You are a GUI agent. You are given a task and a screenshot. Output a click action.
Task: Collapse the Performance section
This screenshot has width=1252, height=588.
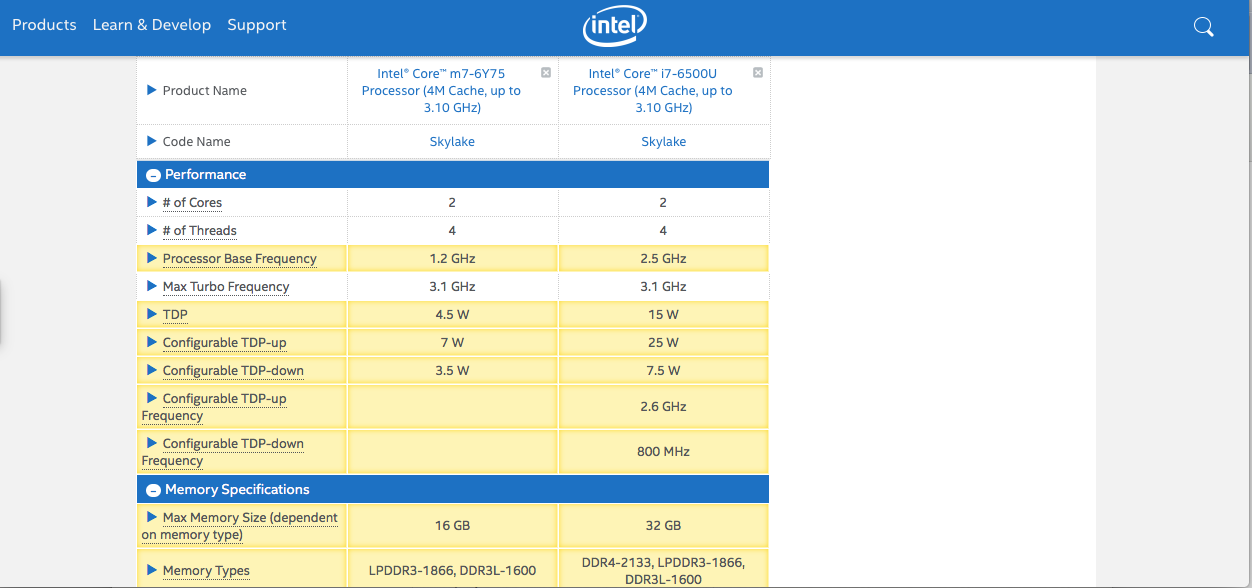tap(153, 175)
